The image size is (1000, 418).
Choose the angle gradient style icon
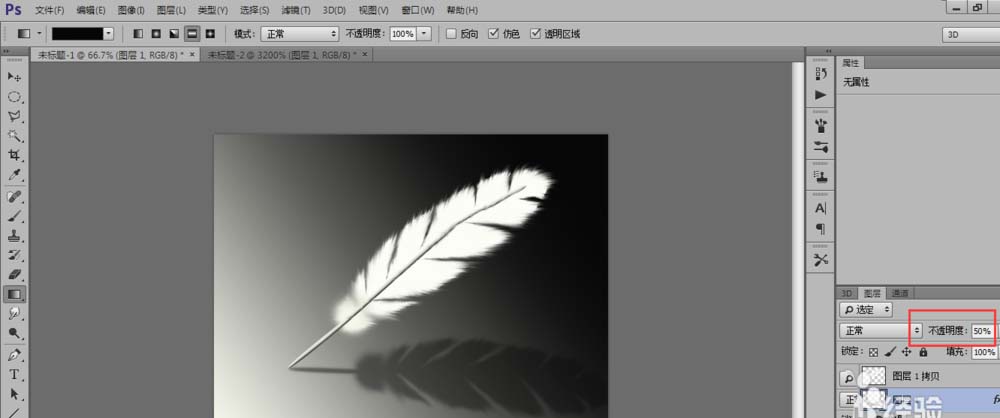click(173, 34)
